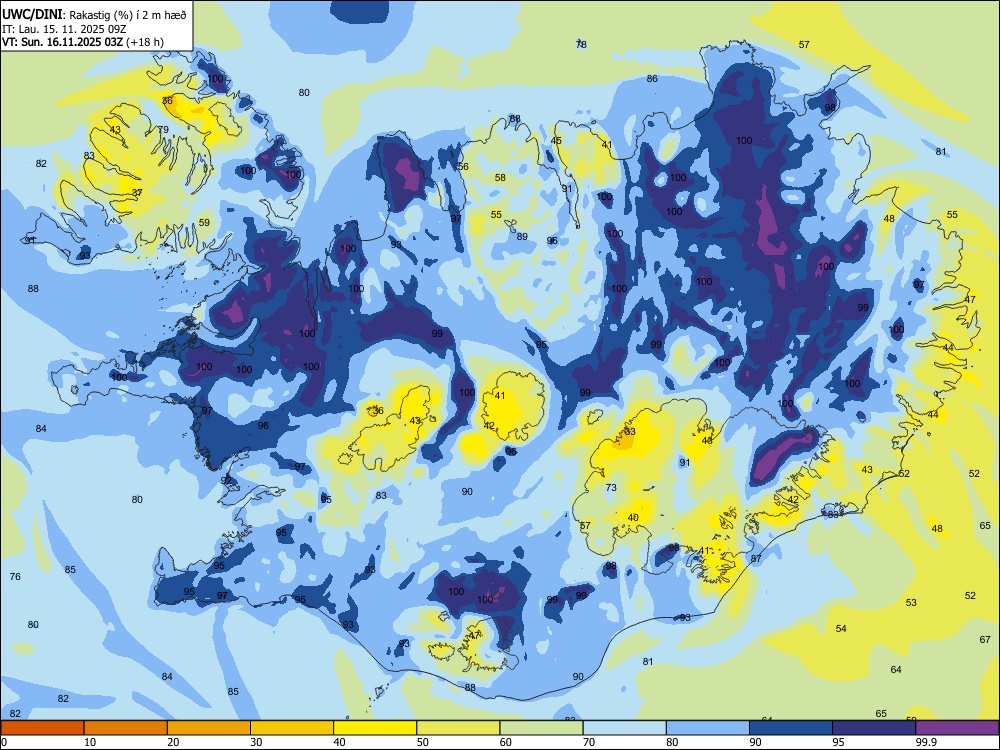Click the legend label '70'
Screen dimensions: 1000x750
coord(589,742)
